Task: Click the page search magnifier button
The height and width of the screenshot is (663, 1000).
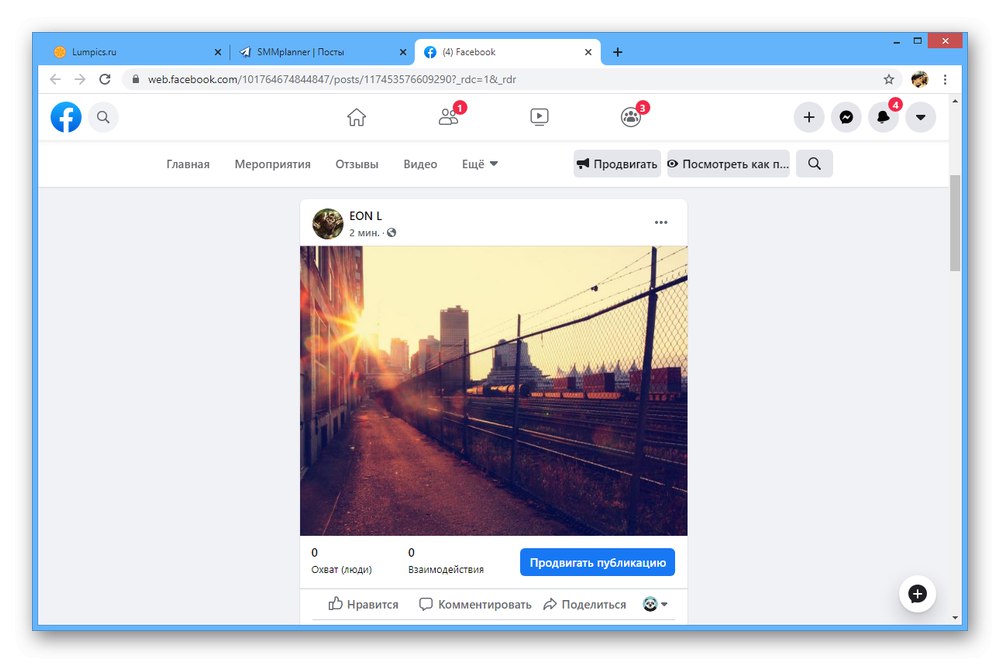Action: pyautogui.click(x=814, y=164)
